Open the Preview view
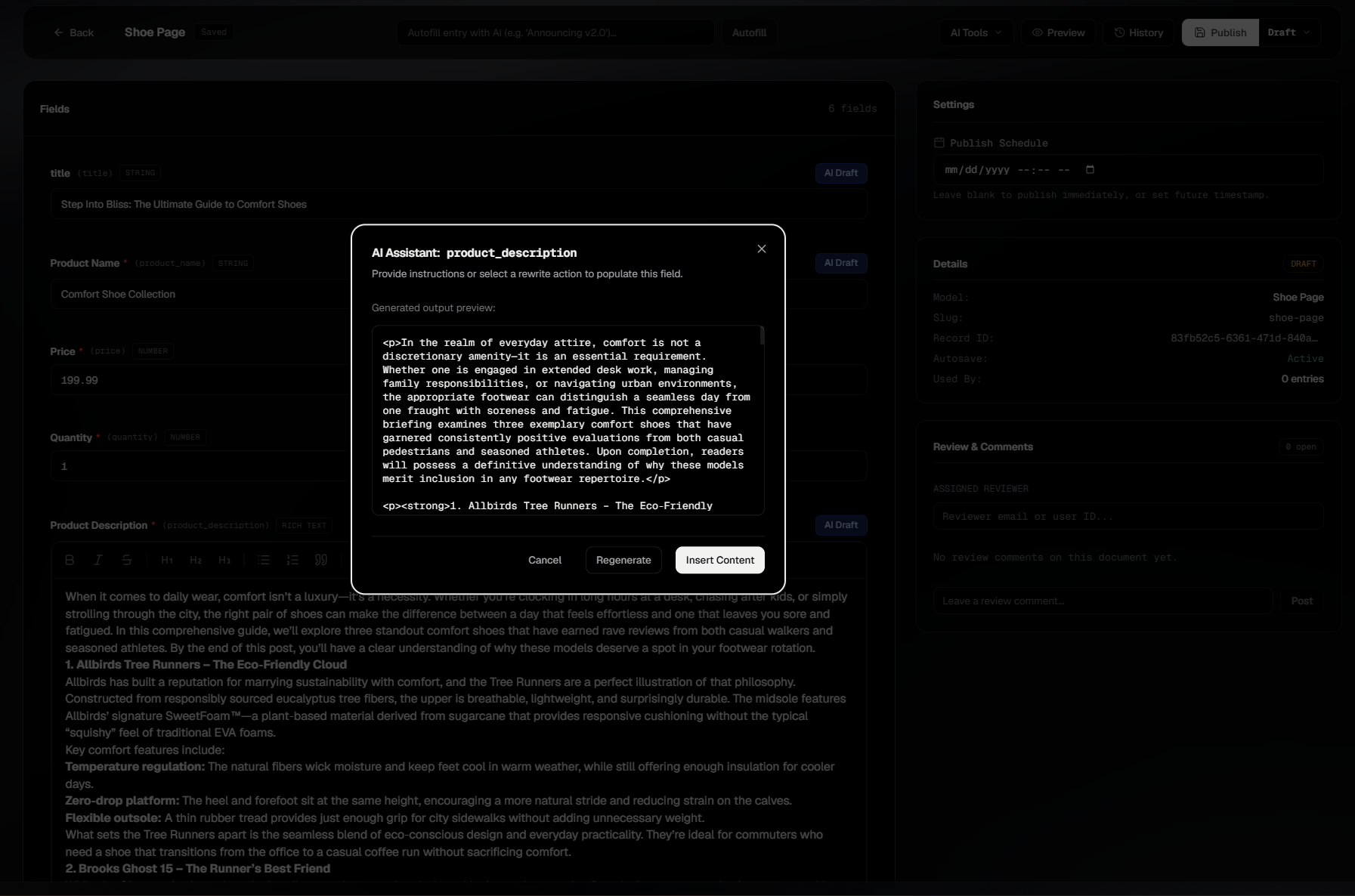This screenshot has width=1355, height=896. [1058, 32]
